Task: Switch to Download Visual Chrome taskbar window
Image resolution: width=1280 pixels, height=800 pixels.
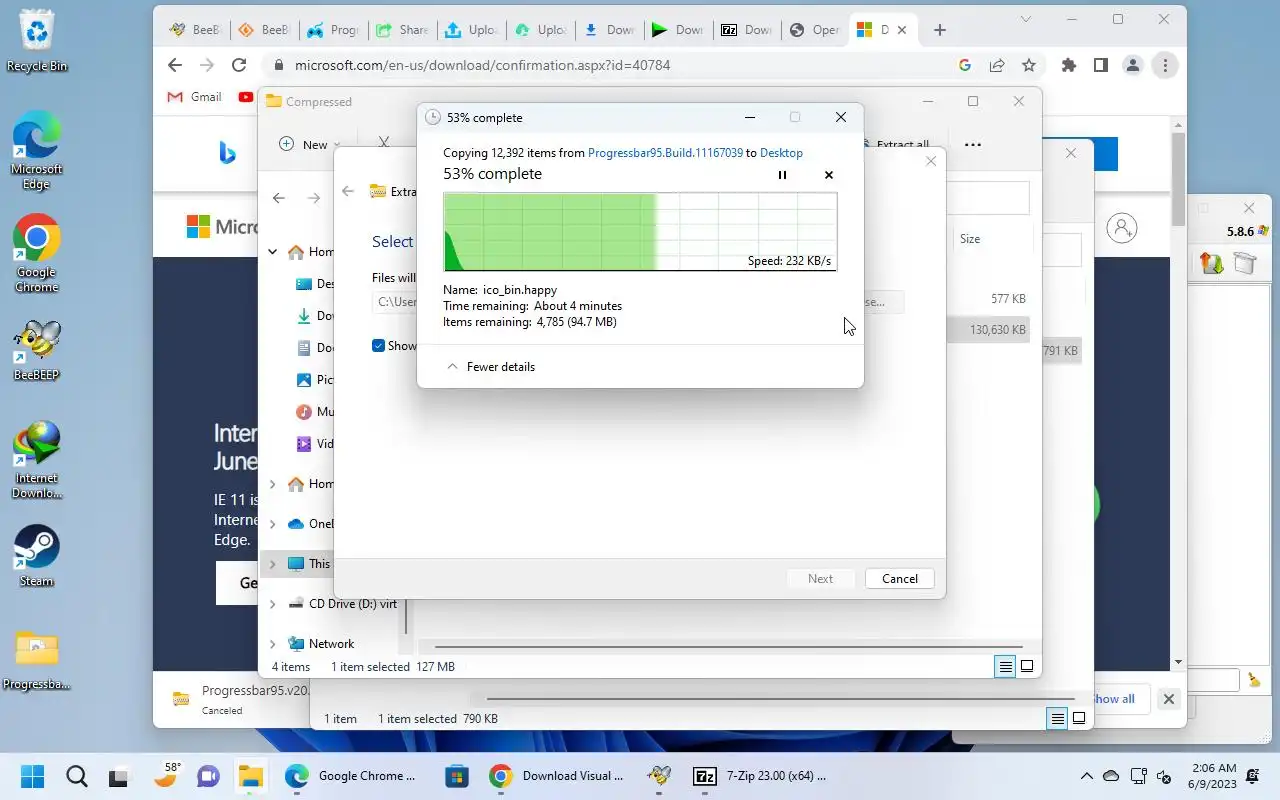Action: point(558,776)
